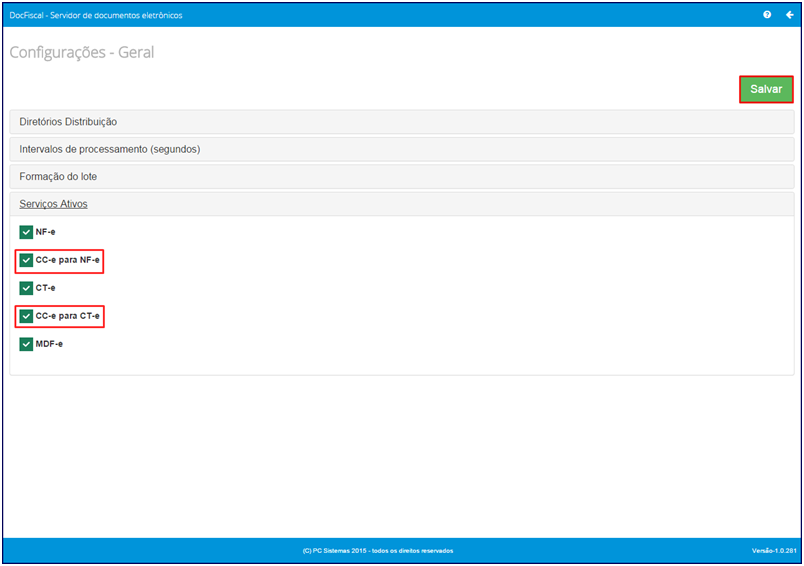Viewport: 804px width, 566px height.
Task: Toggle CC-e para NF-e checkbox
Action: click(x=26, y=260)
